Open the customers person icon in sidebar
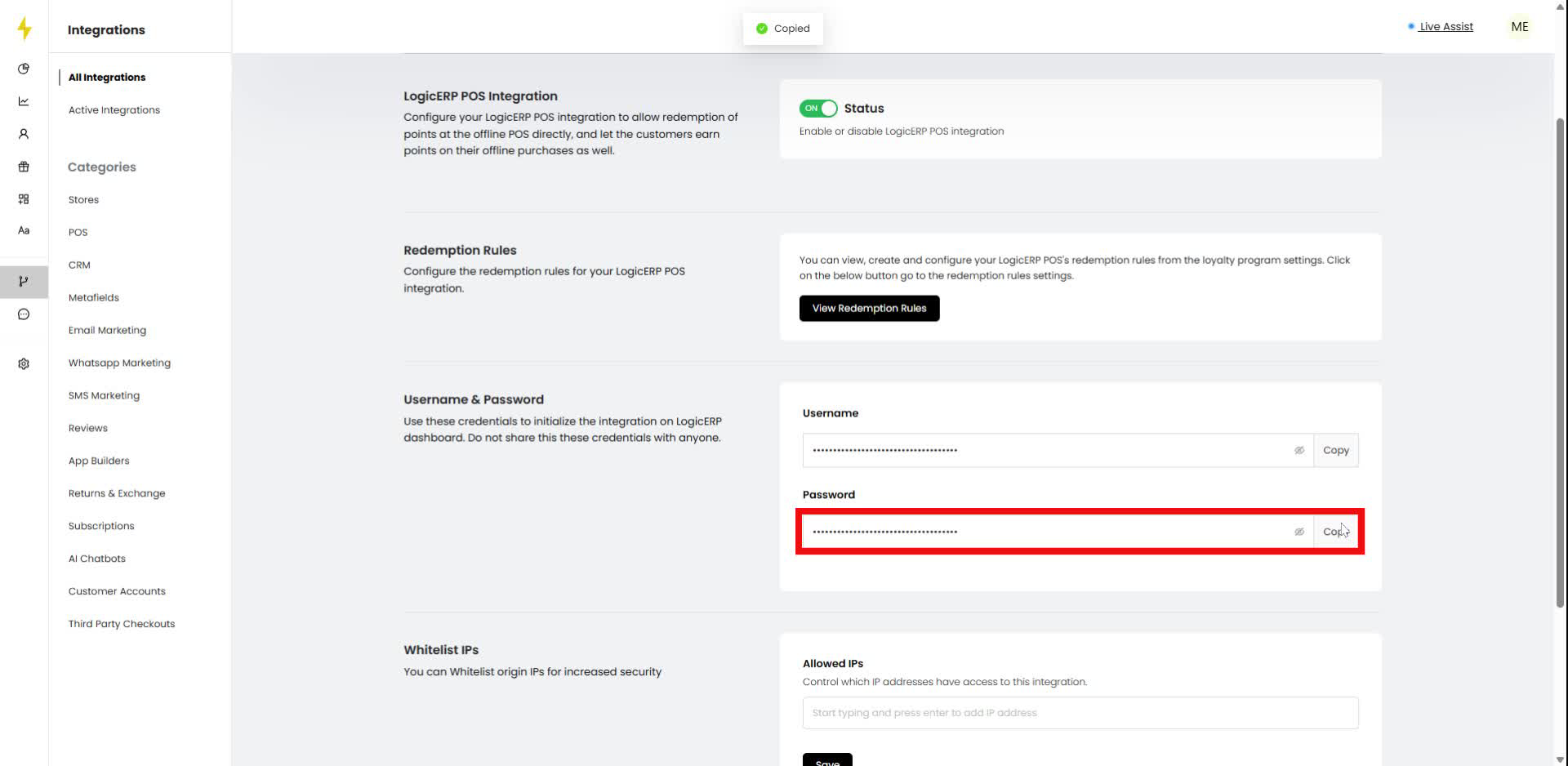 click(x=24, y=133)
